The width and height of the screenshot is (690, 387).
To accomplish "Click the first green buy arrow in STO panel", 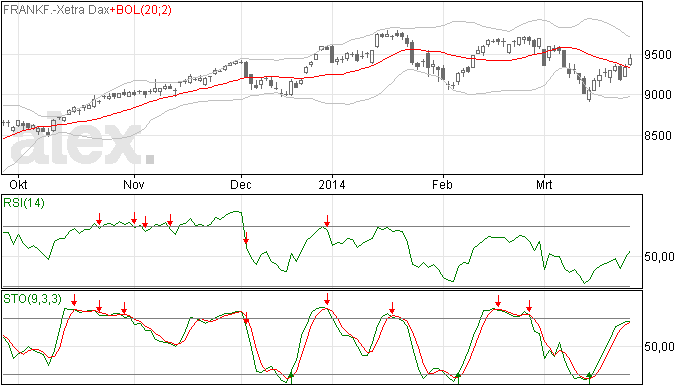I will (290, 378).
